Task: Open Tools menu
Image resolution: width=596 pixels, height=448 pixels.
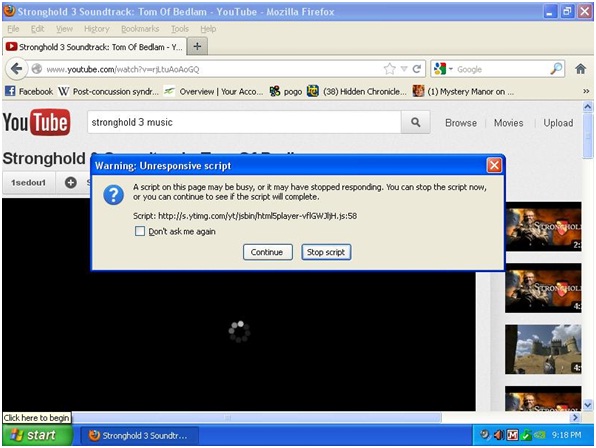Action: click(x=179, y=29)
